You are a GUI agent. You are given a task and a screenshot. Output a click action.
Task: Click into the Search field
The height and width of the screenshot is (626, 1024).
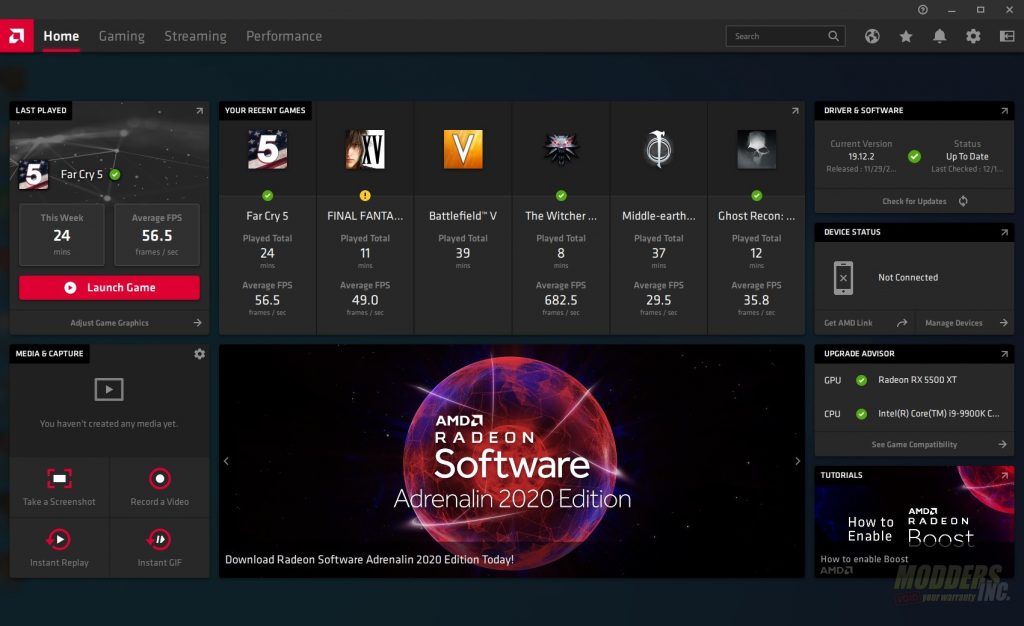coord(778,36)
